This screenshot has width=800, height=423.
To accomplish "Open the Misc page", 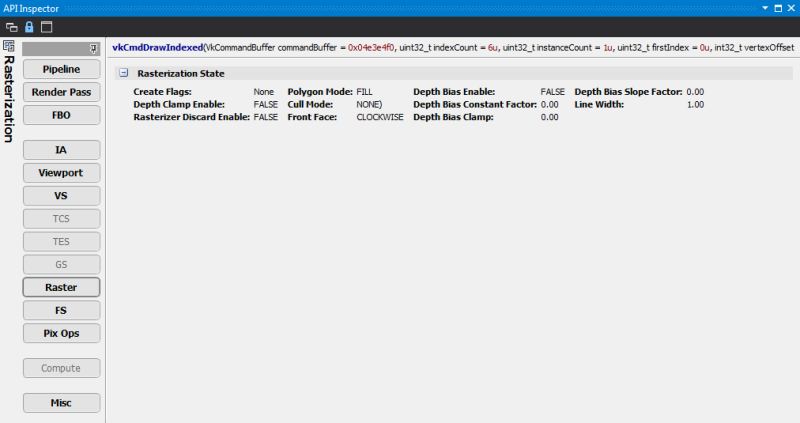I will click(61, 403).
